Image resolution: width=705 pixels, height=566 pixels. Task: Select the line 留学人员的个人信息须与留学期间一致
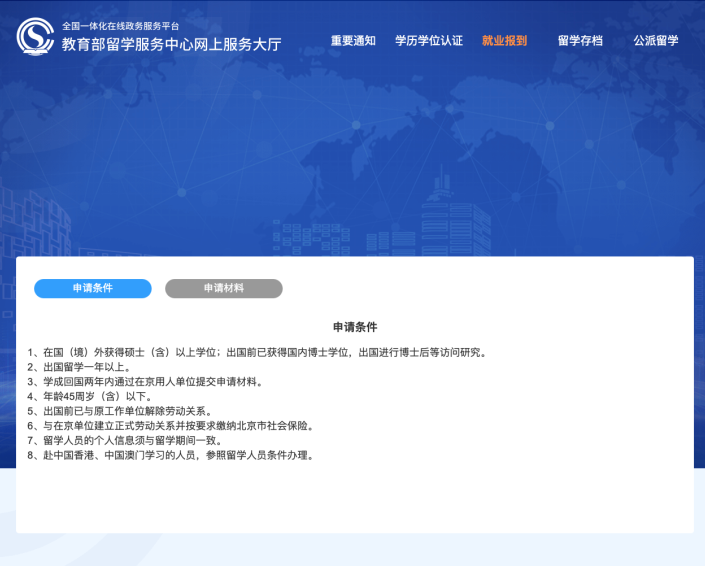(125, 441)
